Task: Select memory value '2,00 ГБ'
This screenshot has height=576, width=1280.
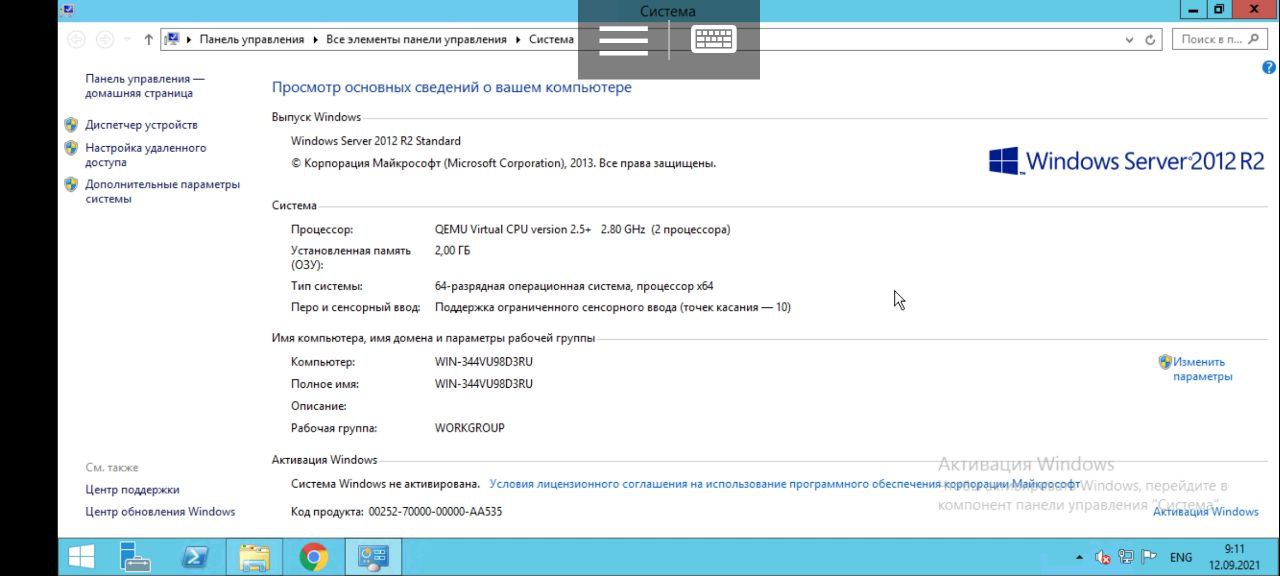Action: 452,251
